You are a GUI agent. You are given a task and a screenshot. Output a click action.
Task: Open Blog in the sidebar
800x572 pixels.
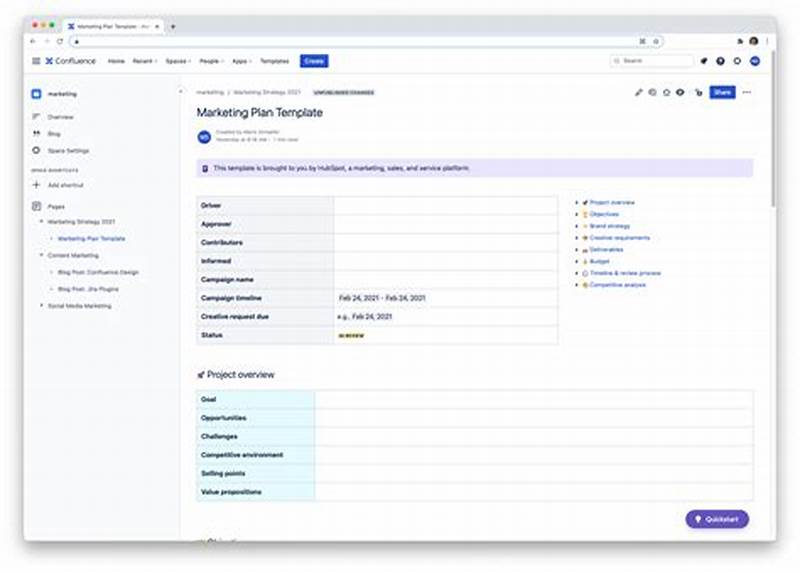click(54, 134)
